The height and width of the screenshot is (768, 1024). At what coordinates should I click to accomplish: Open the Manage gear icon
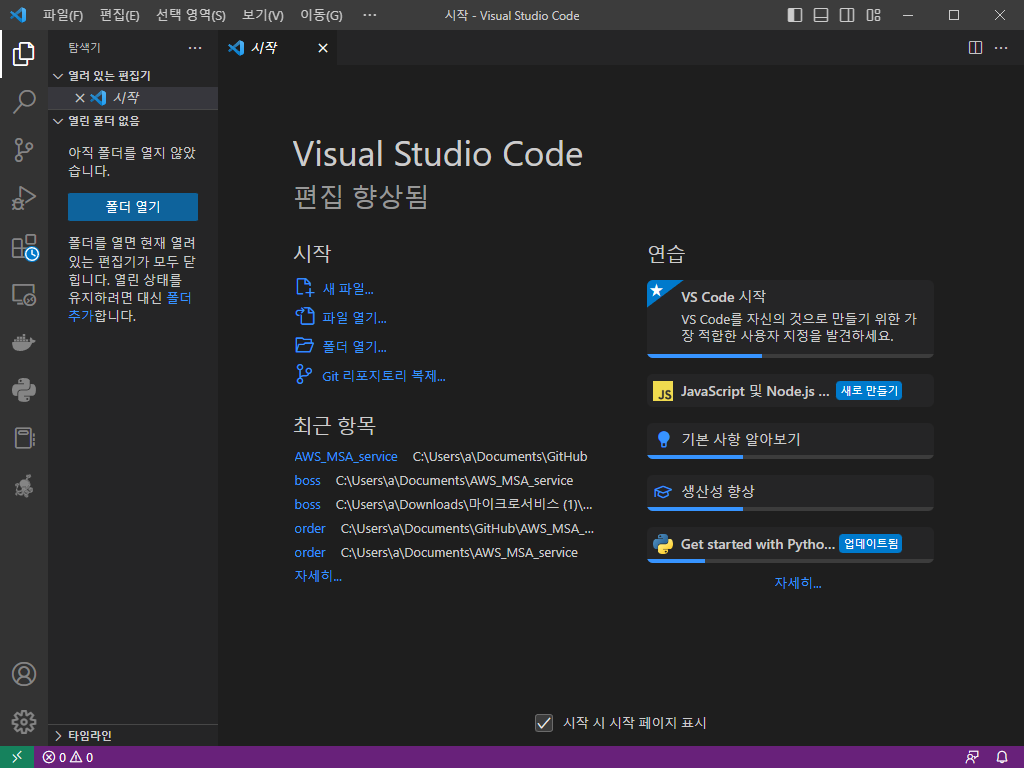pyautogui.click(x=24, y=722)
